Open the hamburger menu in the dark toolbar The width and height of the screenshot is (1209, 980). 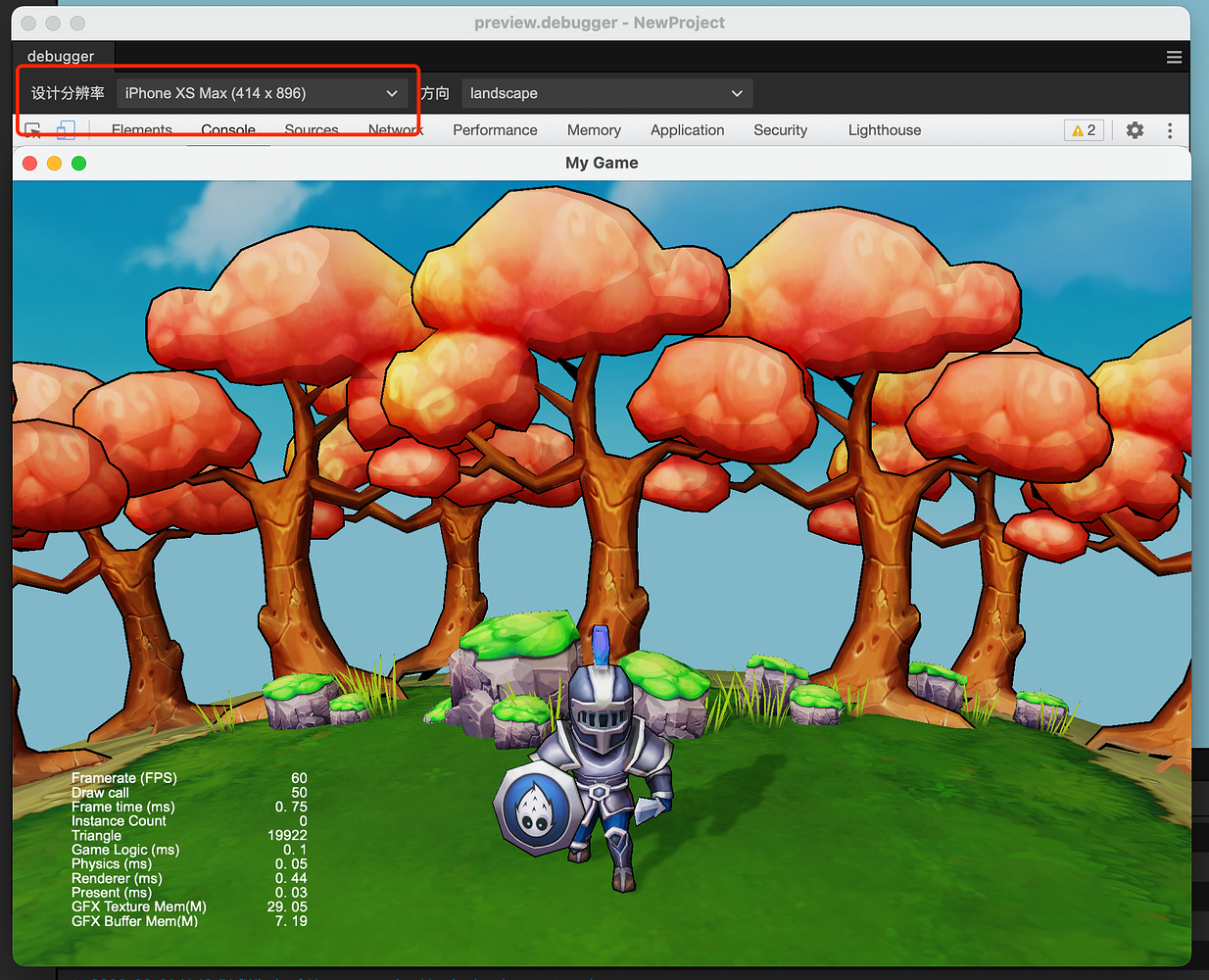tap(1174, 57)
